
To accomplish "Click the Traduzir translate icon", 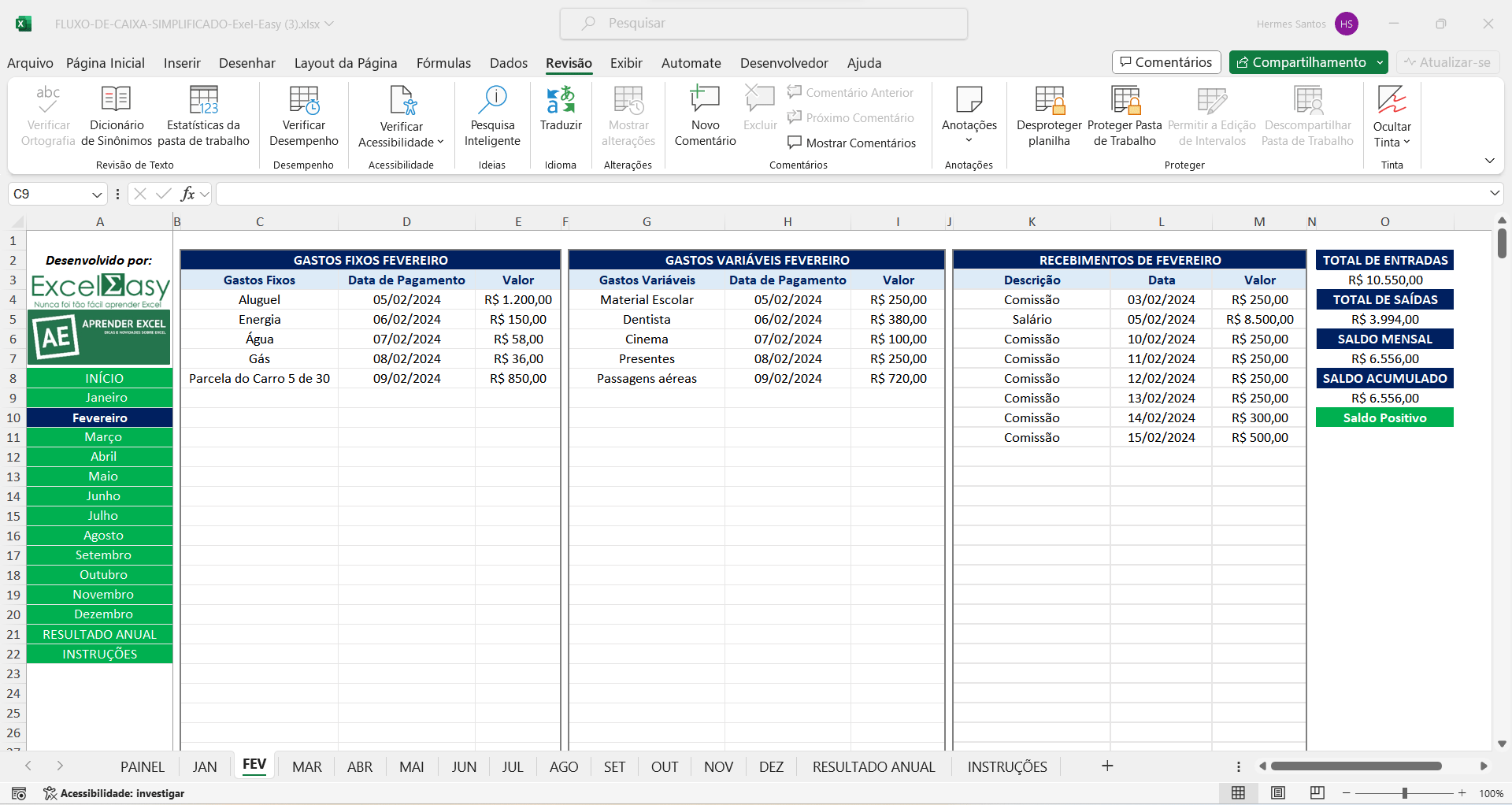I will (x=561, y=101).
